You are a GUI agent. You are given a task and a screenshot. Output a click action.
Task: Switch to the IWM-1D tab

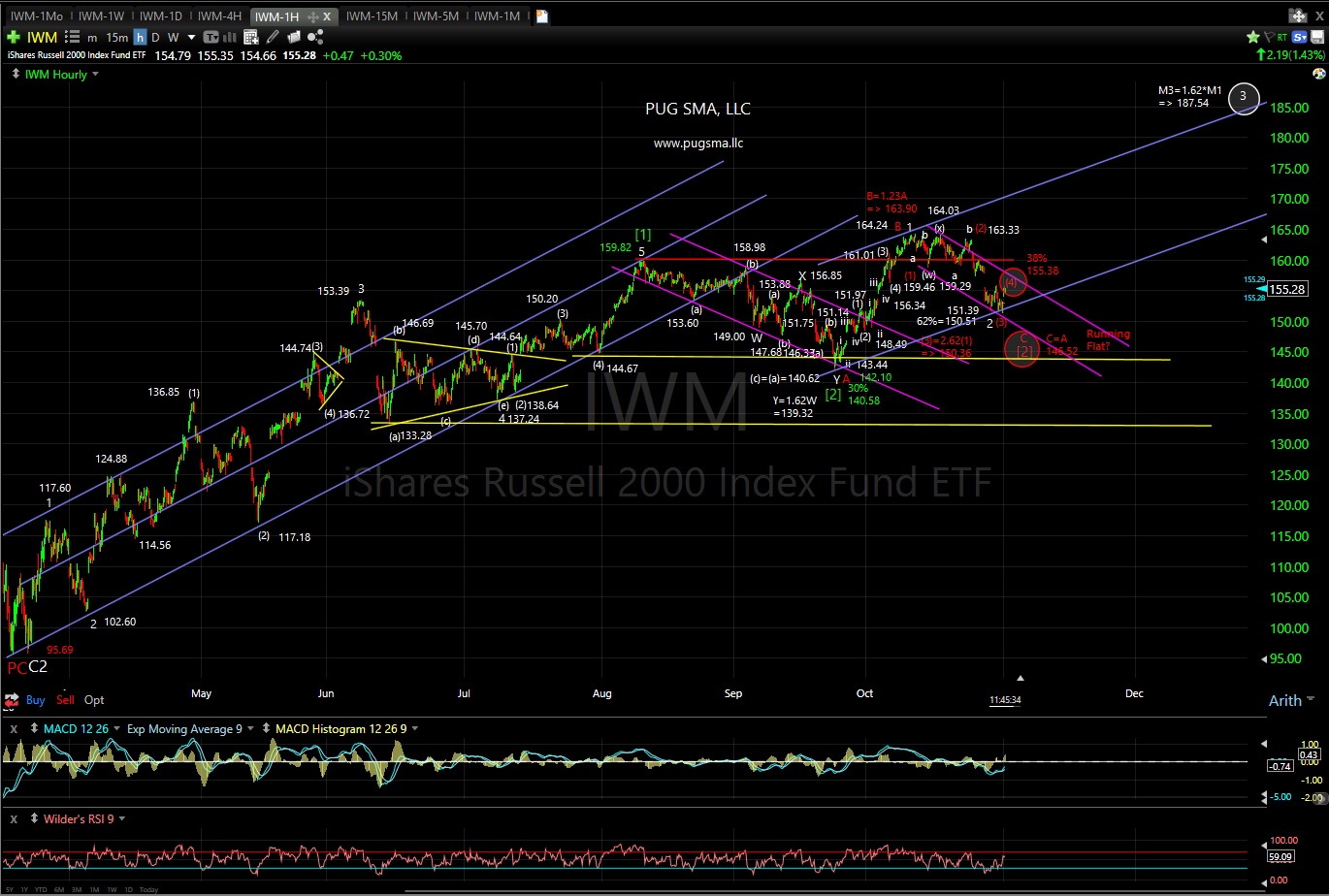point(161,16)
